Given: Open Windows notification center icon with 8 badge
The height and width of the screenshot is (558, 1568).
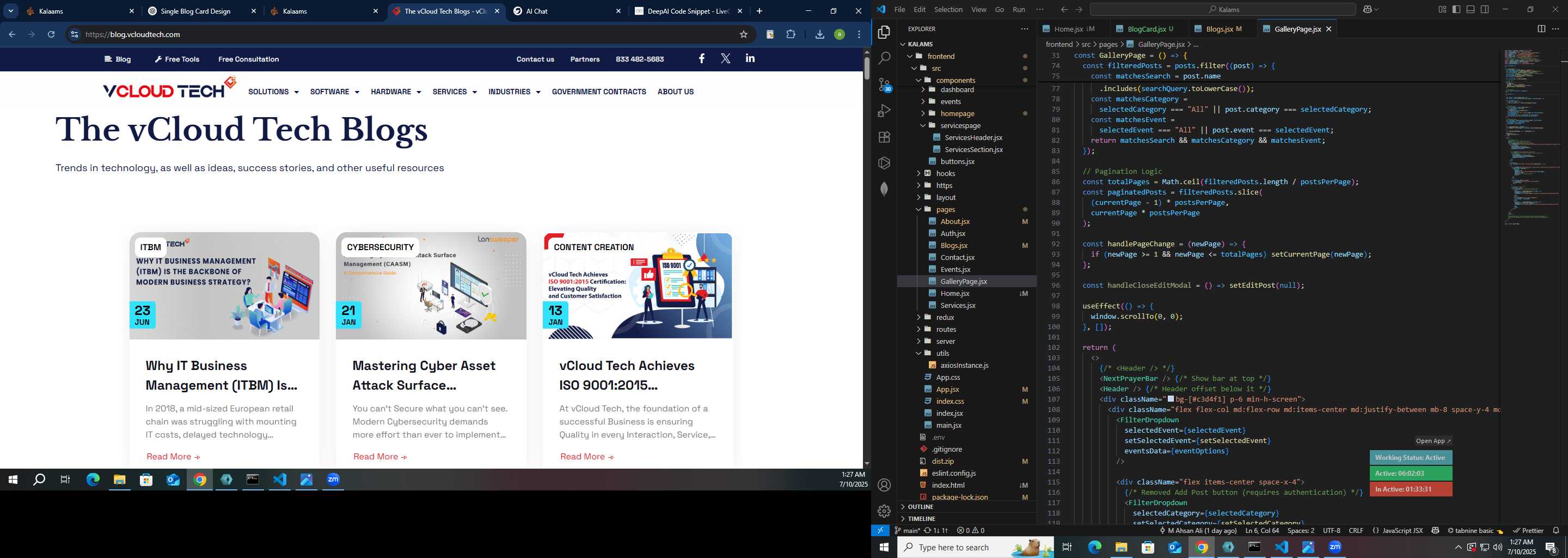Looking at the screenshot, I should (1551, 547).
